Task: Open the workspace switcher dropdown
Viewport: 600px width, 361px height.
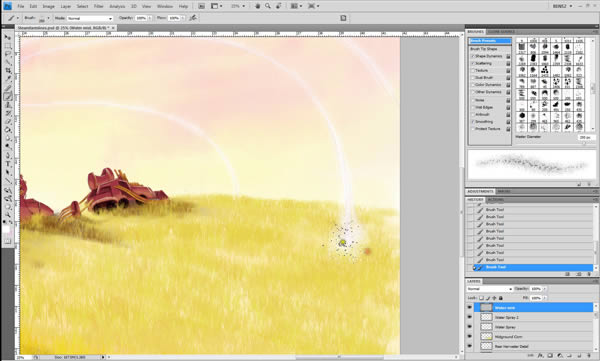Action: (562, 6)
